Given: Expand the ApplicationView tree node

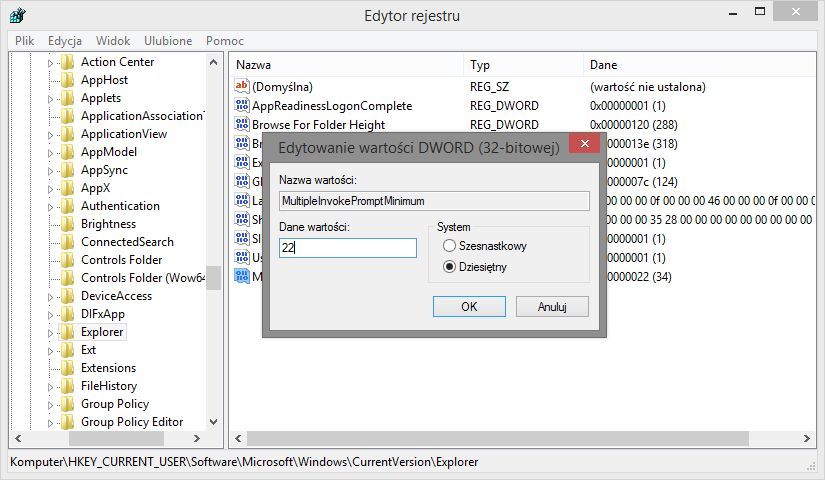Looking at the screenshot, I should click(51, 135).
